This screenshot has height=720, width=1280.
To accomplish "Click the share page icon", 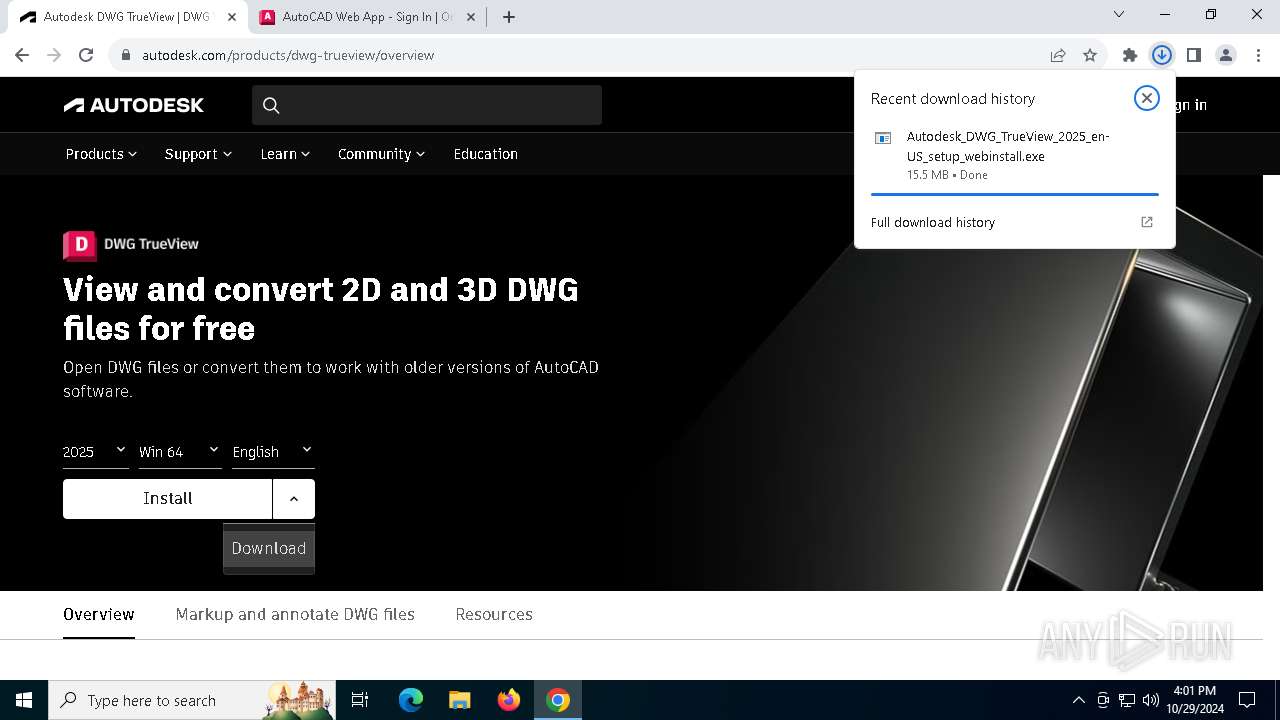I will [x=1058, y=55].
